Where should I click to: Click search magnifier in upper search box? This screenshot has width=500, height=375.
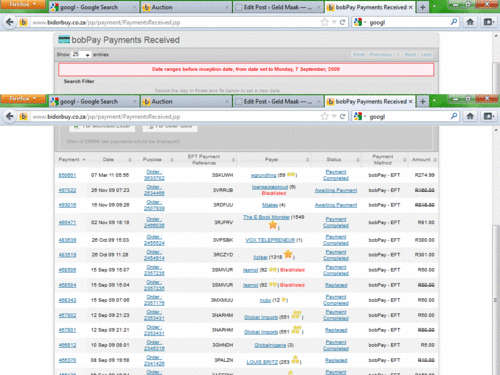[454, 22]
